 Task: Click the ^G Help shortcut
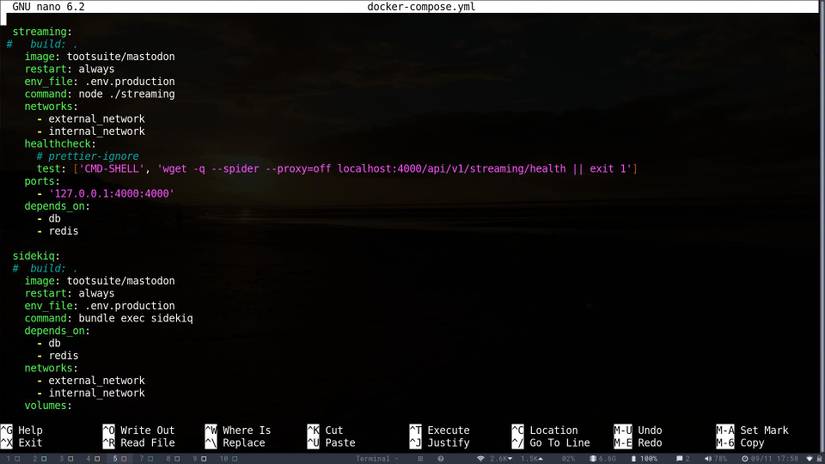(22, 430)
